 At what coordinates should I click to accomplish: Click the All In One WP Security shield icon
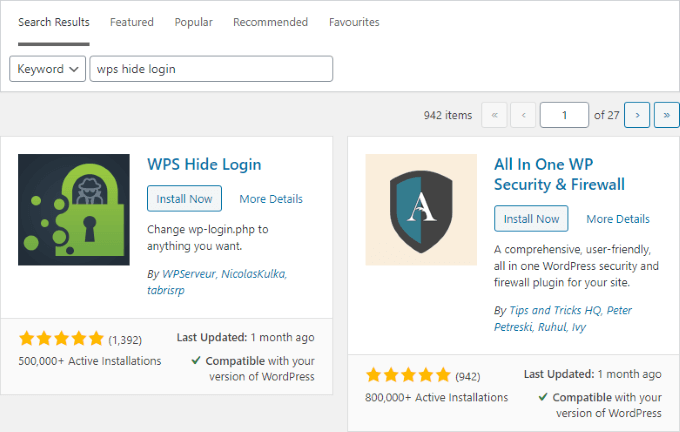coord(421,209)
